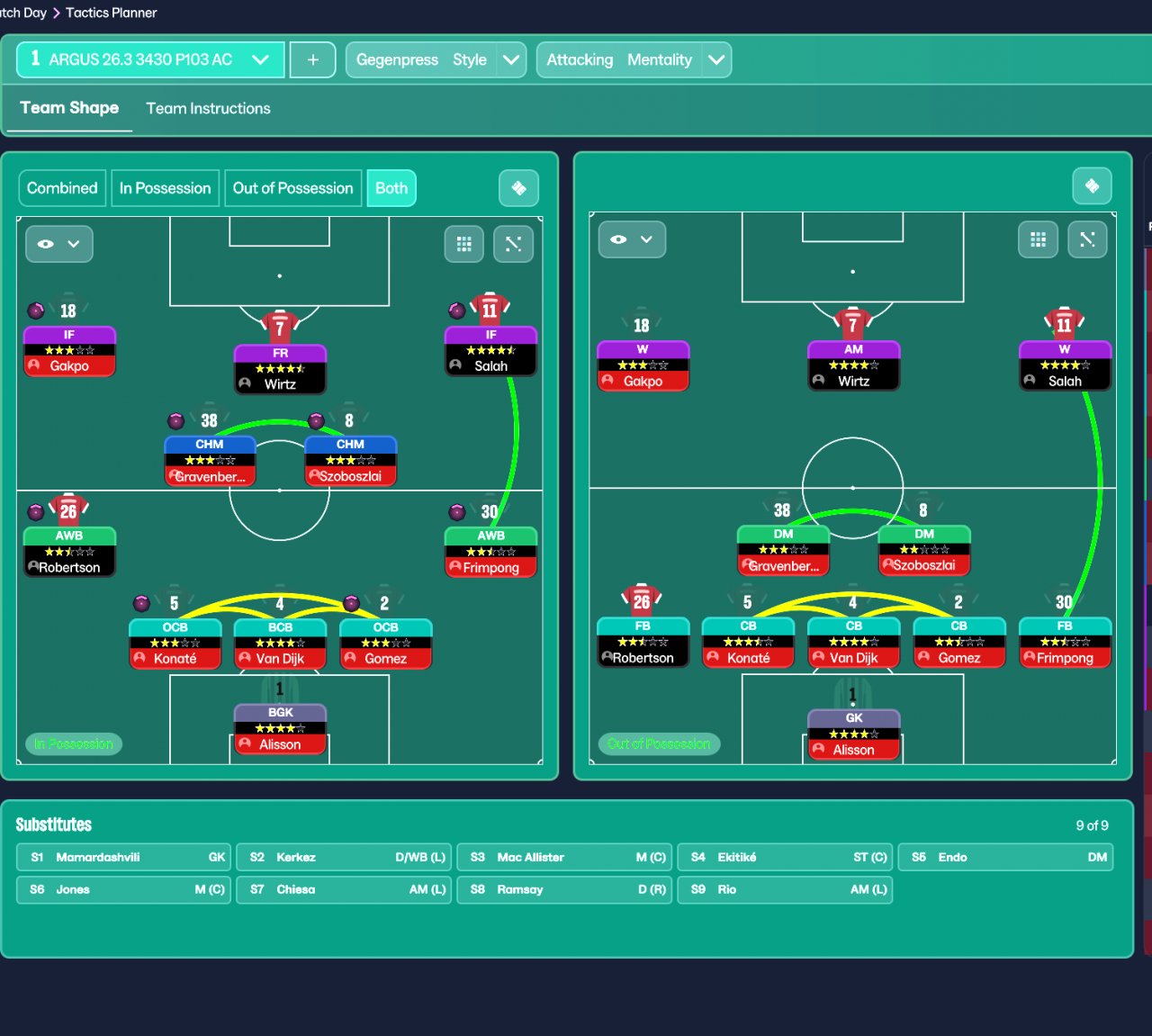Click Van Dijk CB card out of possession
The width and height of the screenshot is (1152, 1036).
pos(853,643)
